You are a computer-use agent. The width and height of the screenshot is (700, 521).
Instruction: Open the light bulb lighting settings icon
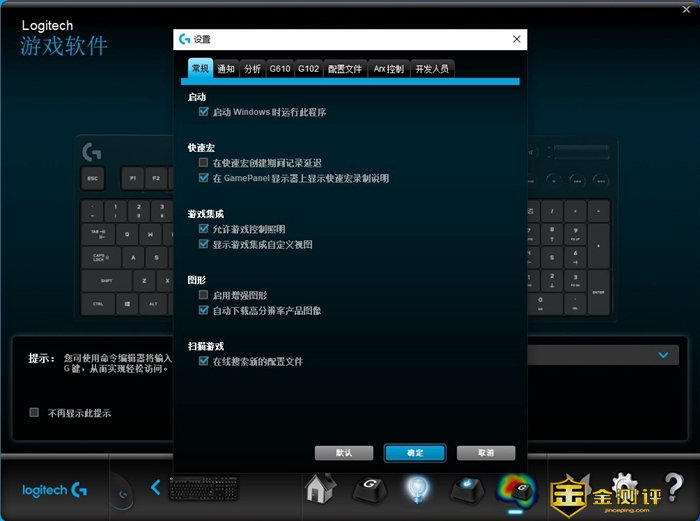coord(416,489)
